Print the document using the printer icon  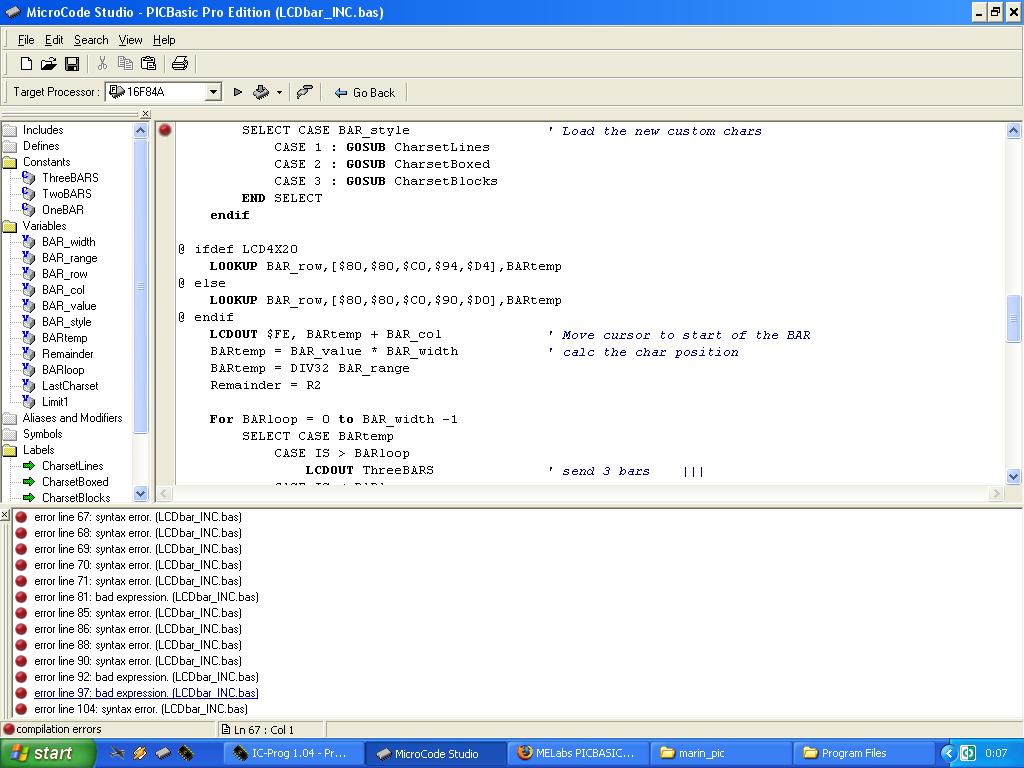point(180,64)
